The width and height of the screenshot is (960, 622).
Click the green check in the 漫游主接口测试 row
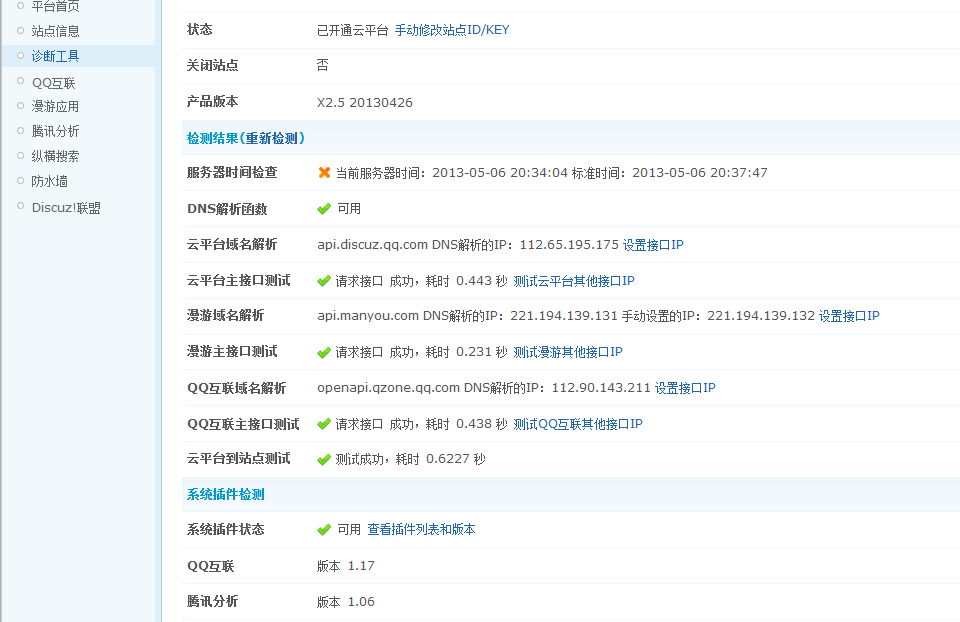(x=324, y=353)
